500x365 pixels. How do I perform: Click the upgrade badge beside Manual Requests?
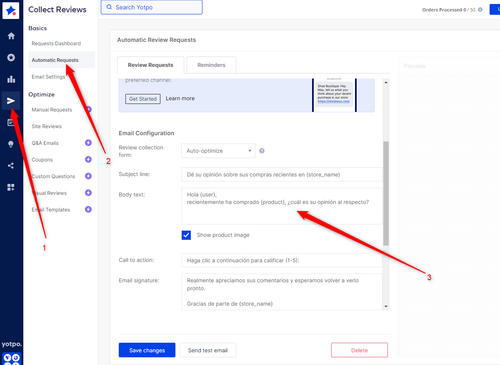tap(89, 109)
